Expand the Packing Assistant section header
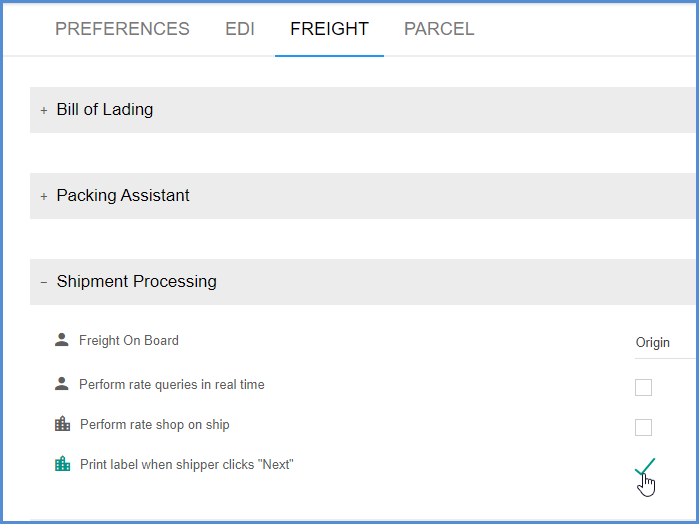 364,196
